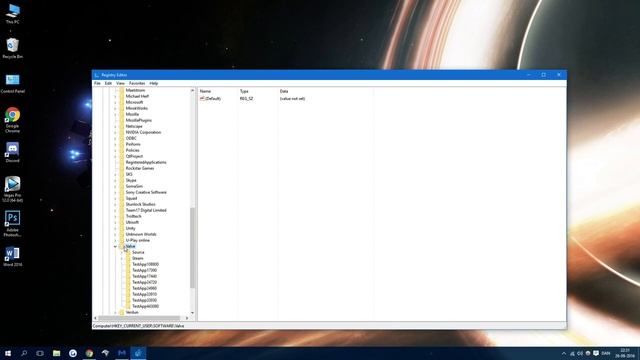
Task: Select the Squad key
Action: tap(131, 198)
